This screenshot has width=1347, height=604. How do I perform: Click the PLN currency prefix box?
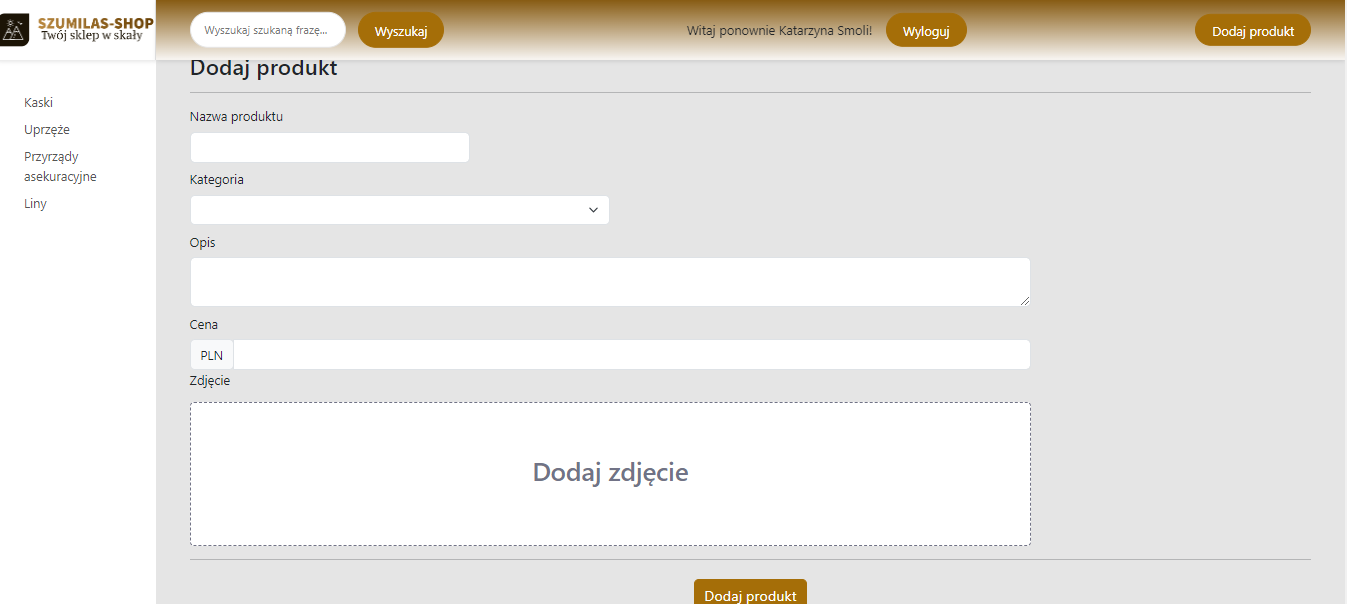click(x=212, y=355)
